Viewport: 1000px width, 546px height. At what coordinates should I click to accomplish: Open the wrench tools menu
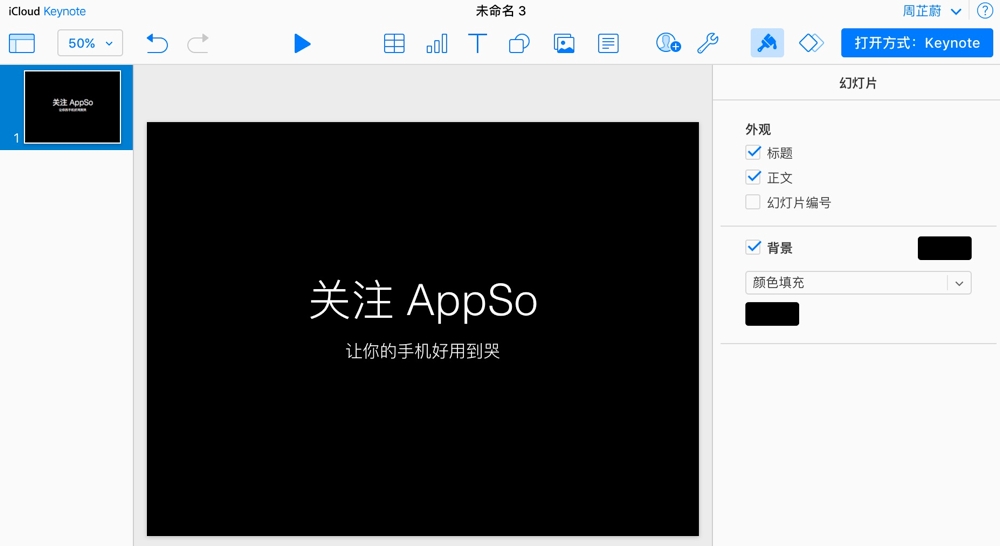[x=707, y=43]
